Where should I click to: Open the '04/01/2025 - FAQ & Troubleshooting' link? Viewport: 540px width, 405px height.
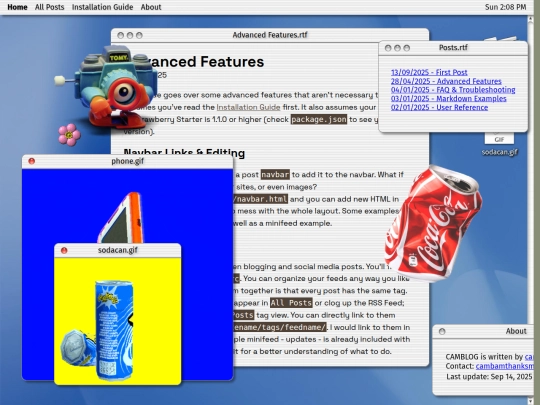[453, 90]
